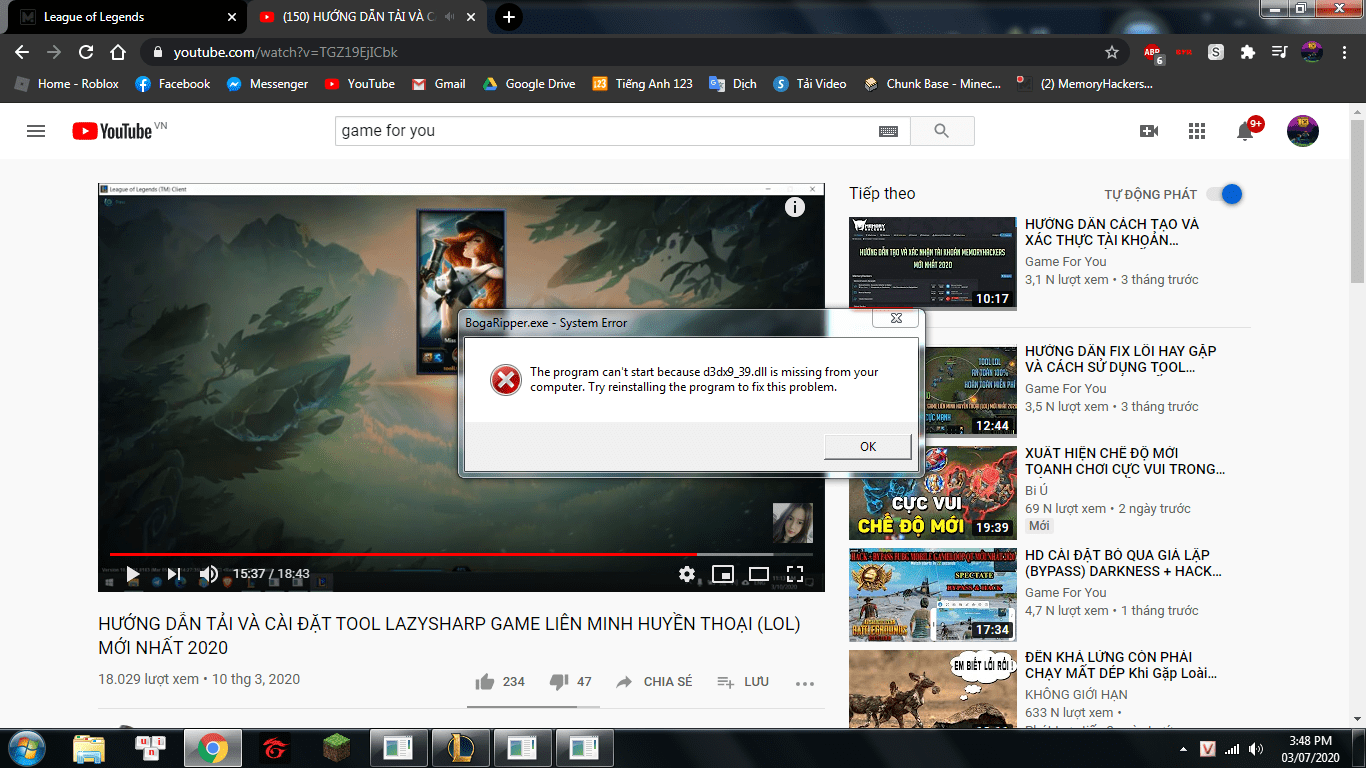
Task: Open the video title XUẤT HIỆN CHẾ ĐỘ MỚI
Action: (x=1124, y=461)
